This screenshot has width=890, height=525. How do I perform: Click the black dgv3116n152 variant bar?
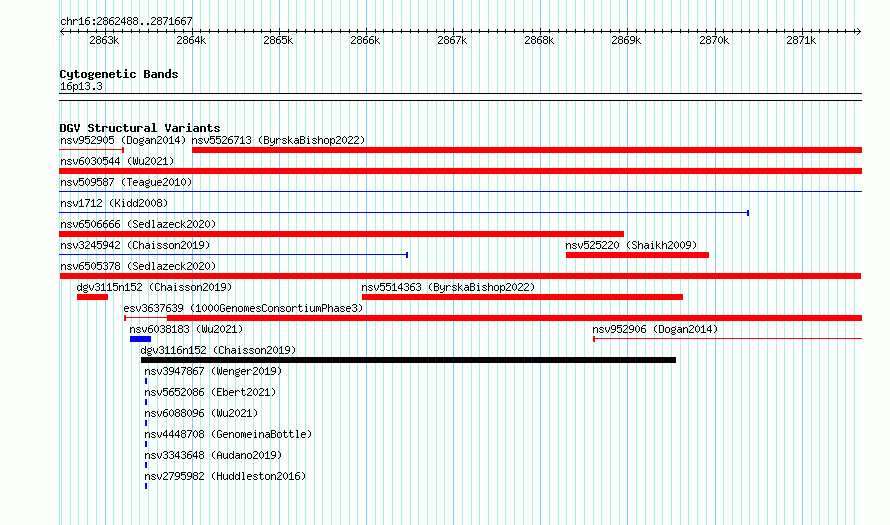[408, 360]
